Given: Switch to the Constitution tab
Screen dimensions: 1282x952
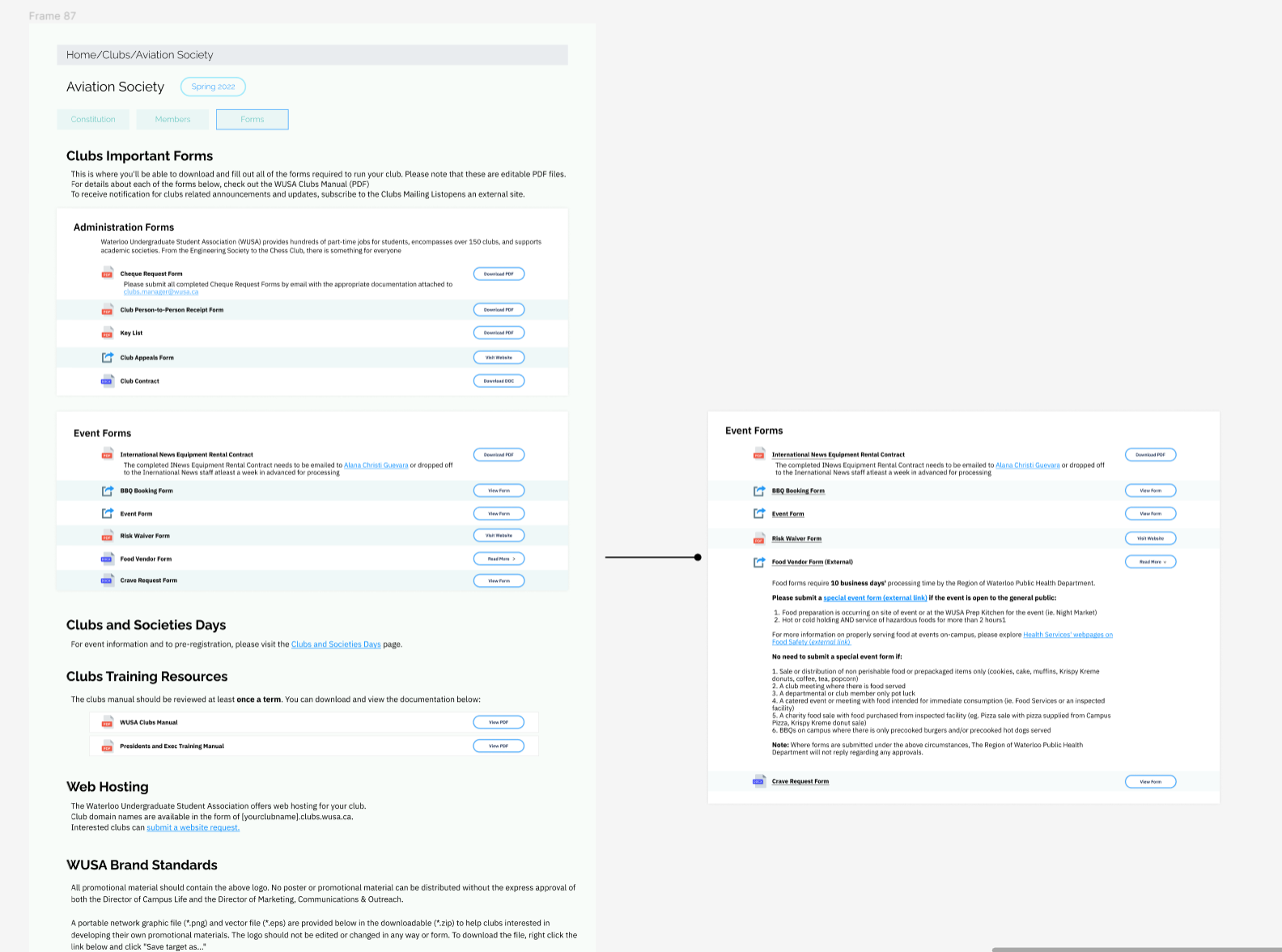Looking at the screenshot, I should click(93, 119).
